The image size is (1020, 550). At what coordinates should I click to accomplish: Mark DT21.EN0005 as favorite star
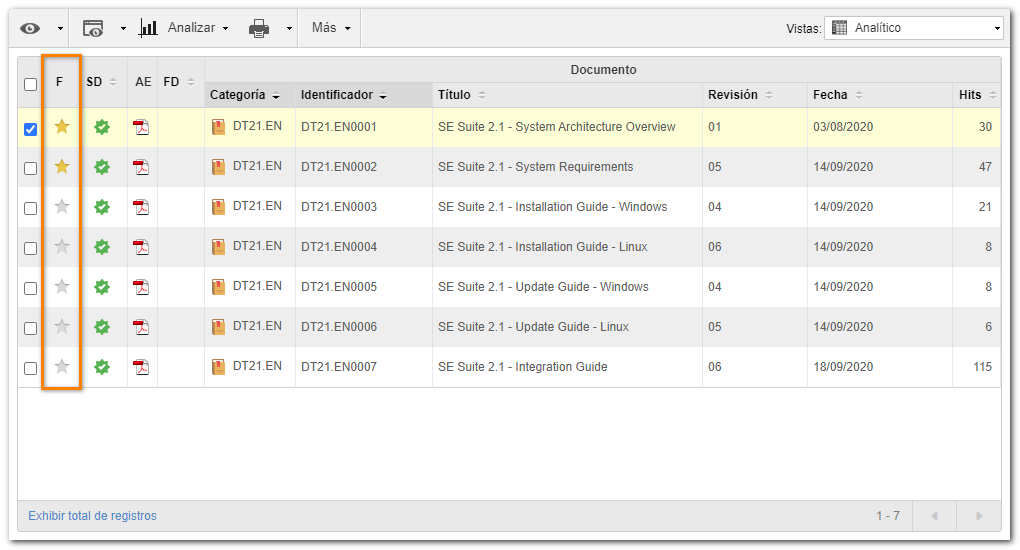coord(62,286)
